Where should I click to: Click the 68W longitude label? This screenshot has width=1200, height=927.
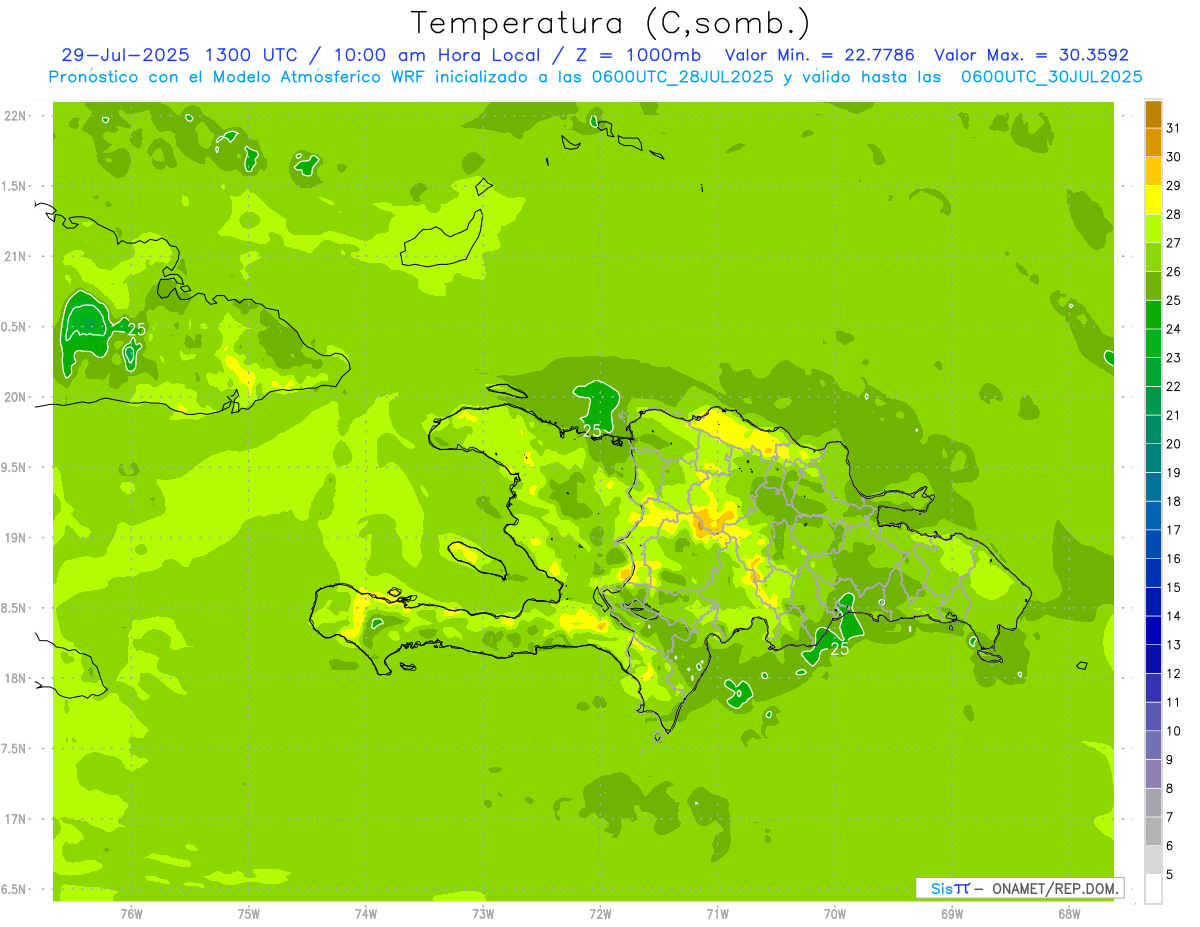pos(1069,913)
